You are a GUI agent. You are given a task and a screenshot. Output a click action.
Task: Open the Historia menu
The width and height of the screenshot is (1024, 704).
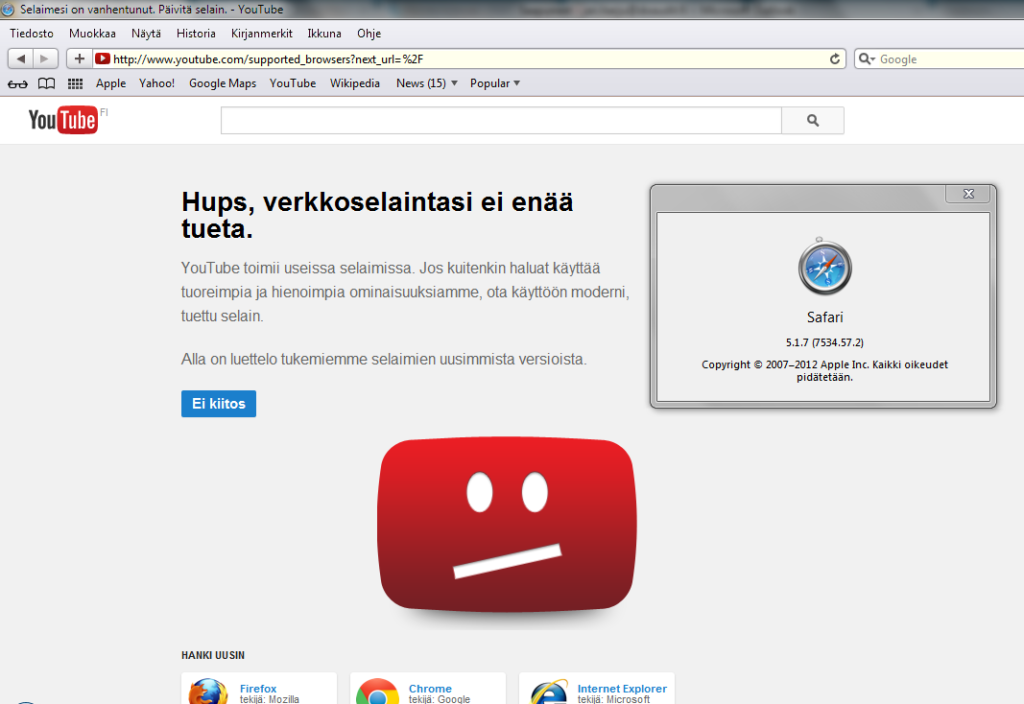pyautogui.click(x=196, y=33)
